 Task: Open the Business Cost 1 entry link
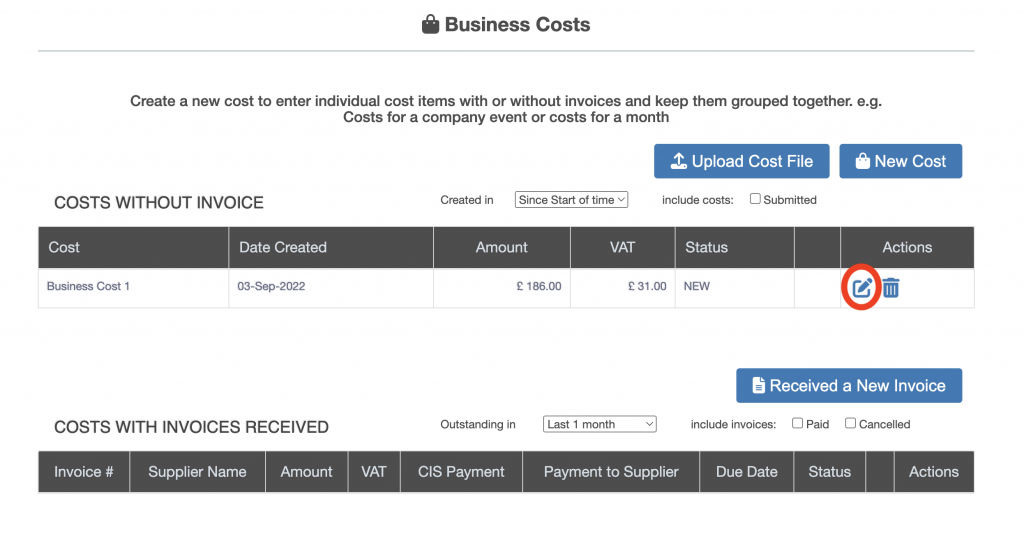tap(88, 286)
